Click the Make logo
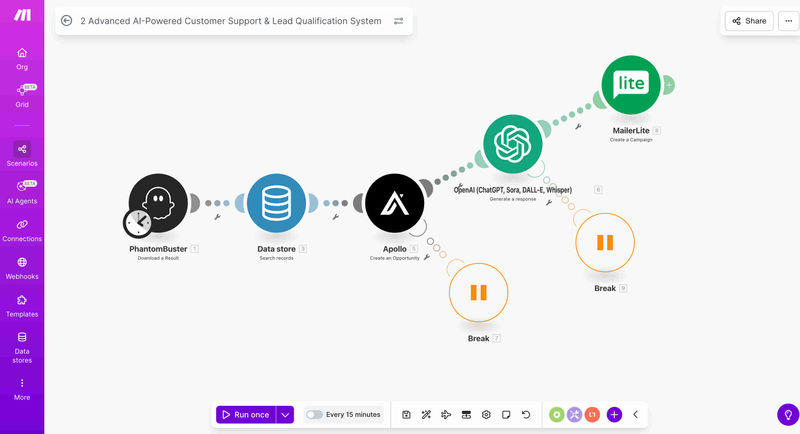Screen dimensions: 800x434 pos(22,15)
